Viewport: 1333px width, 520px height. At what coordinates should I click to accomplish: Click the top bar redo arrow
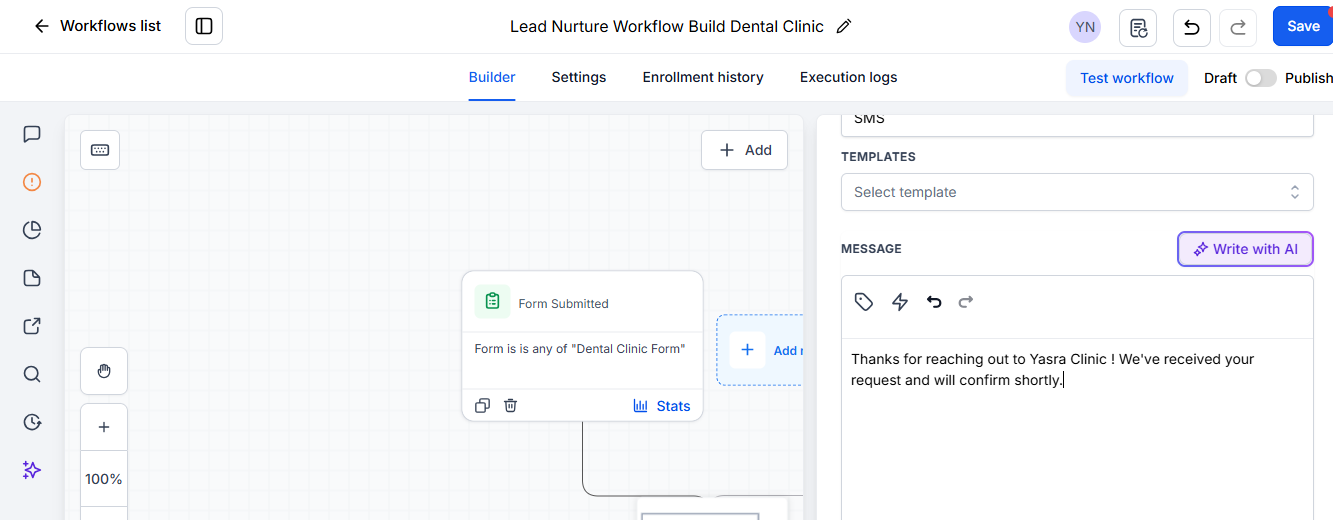[x=1238, y=27]
